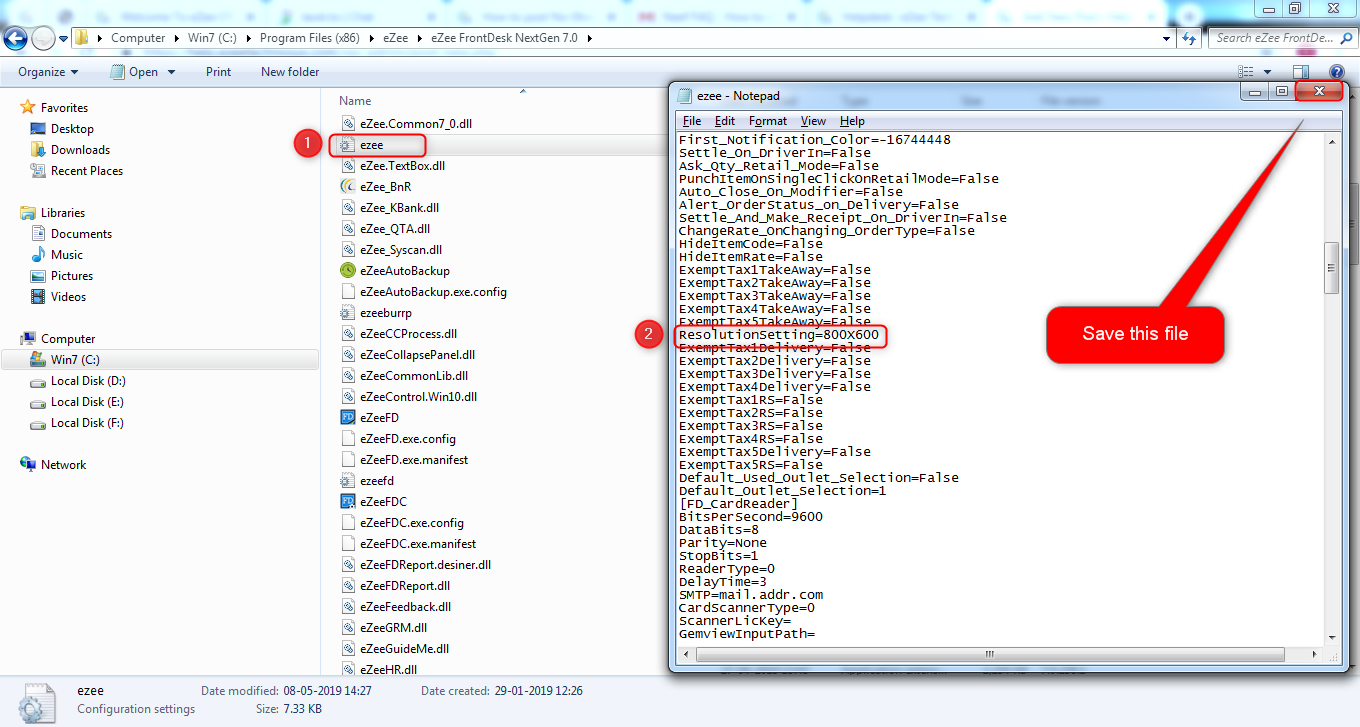Click the Open toolbar button
1360x727 pixels.
(x=135, y=72)
